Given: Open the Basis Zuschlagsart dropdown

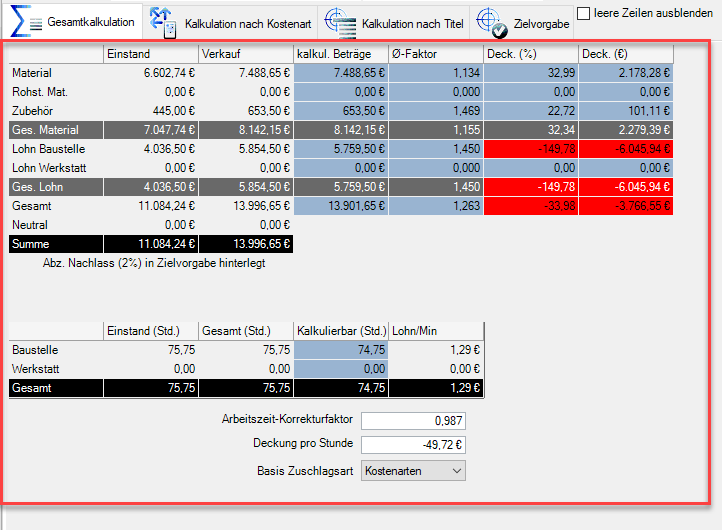Looking at the screenshot, I should click(413, 470).
